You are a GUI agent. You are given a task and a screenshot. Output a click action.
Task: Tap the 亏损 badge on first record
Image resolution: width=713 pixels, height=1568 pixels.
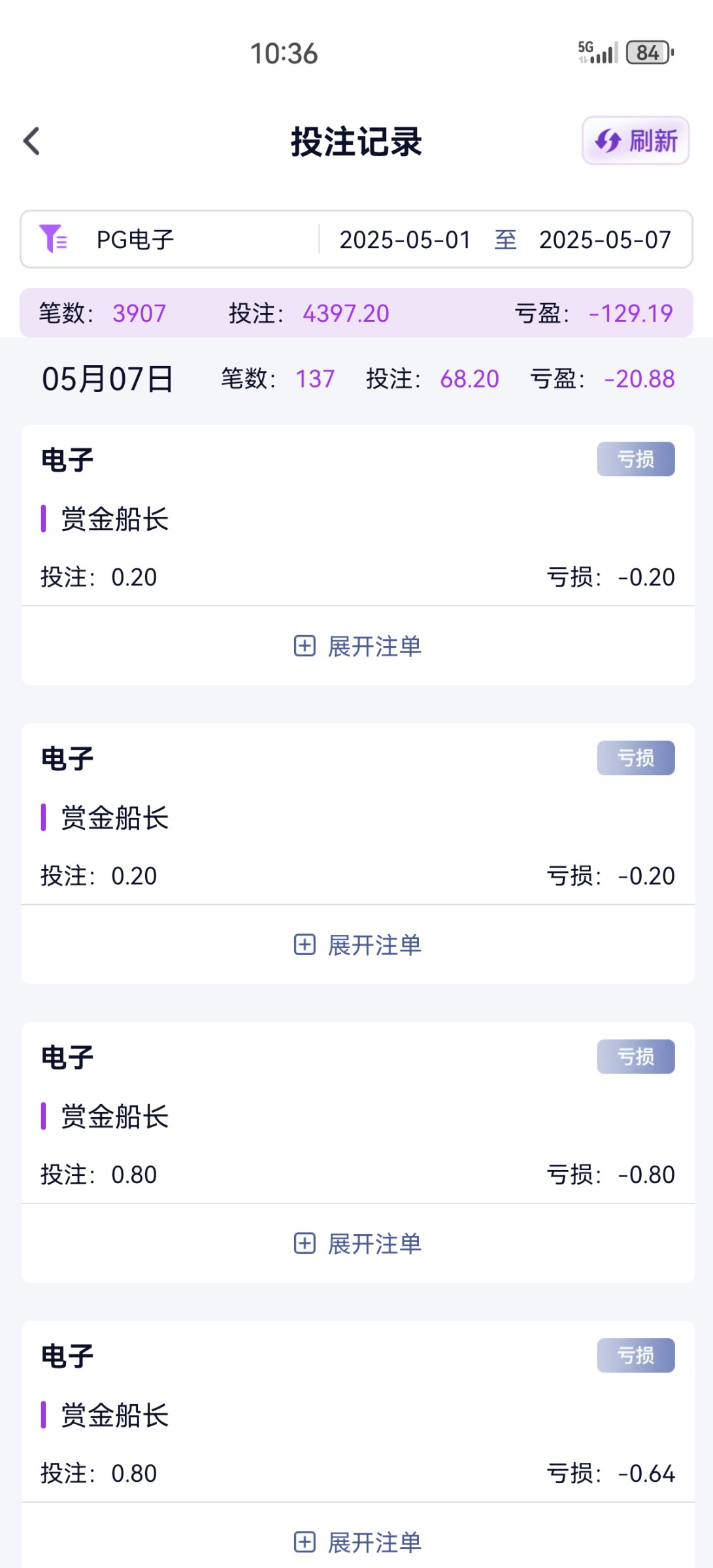[635, 459]
